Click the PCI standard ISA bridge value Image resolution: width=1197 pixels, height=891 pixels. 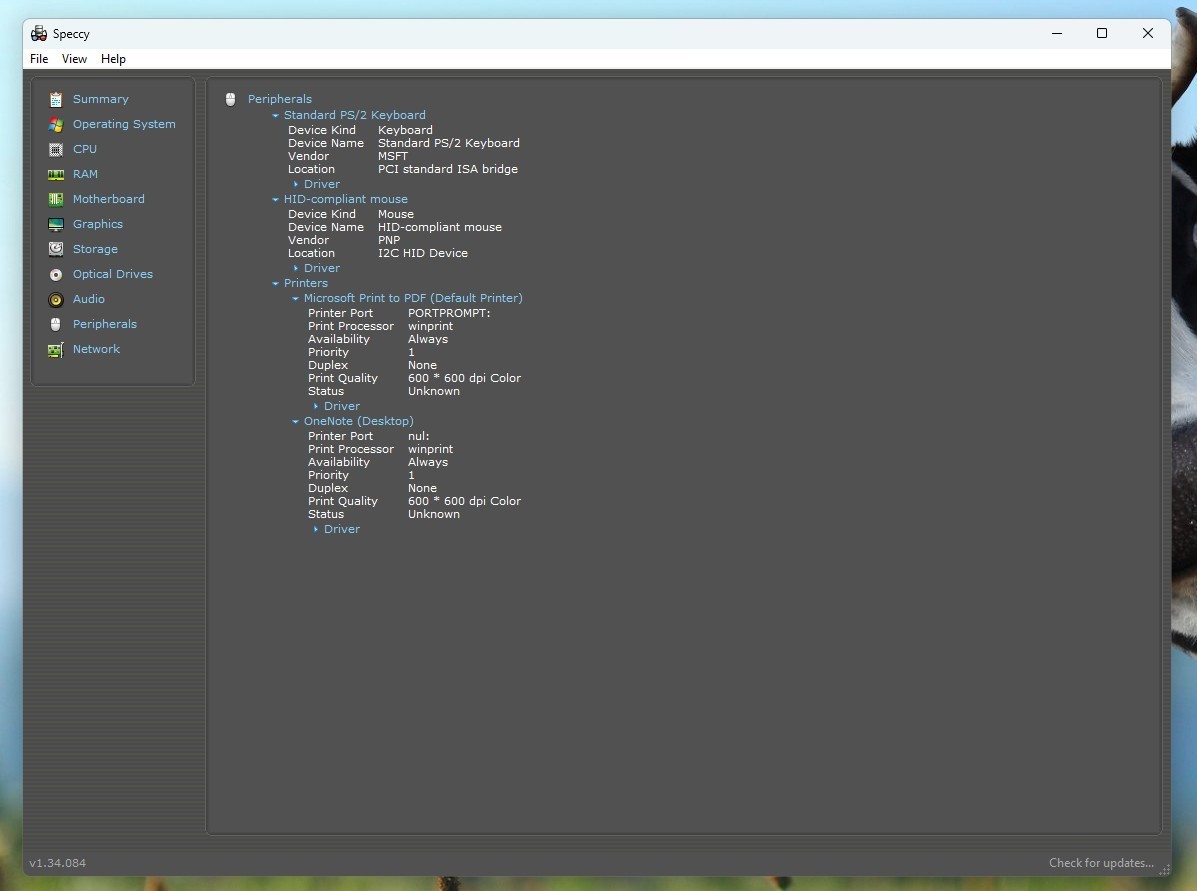pos(447,169)
